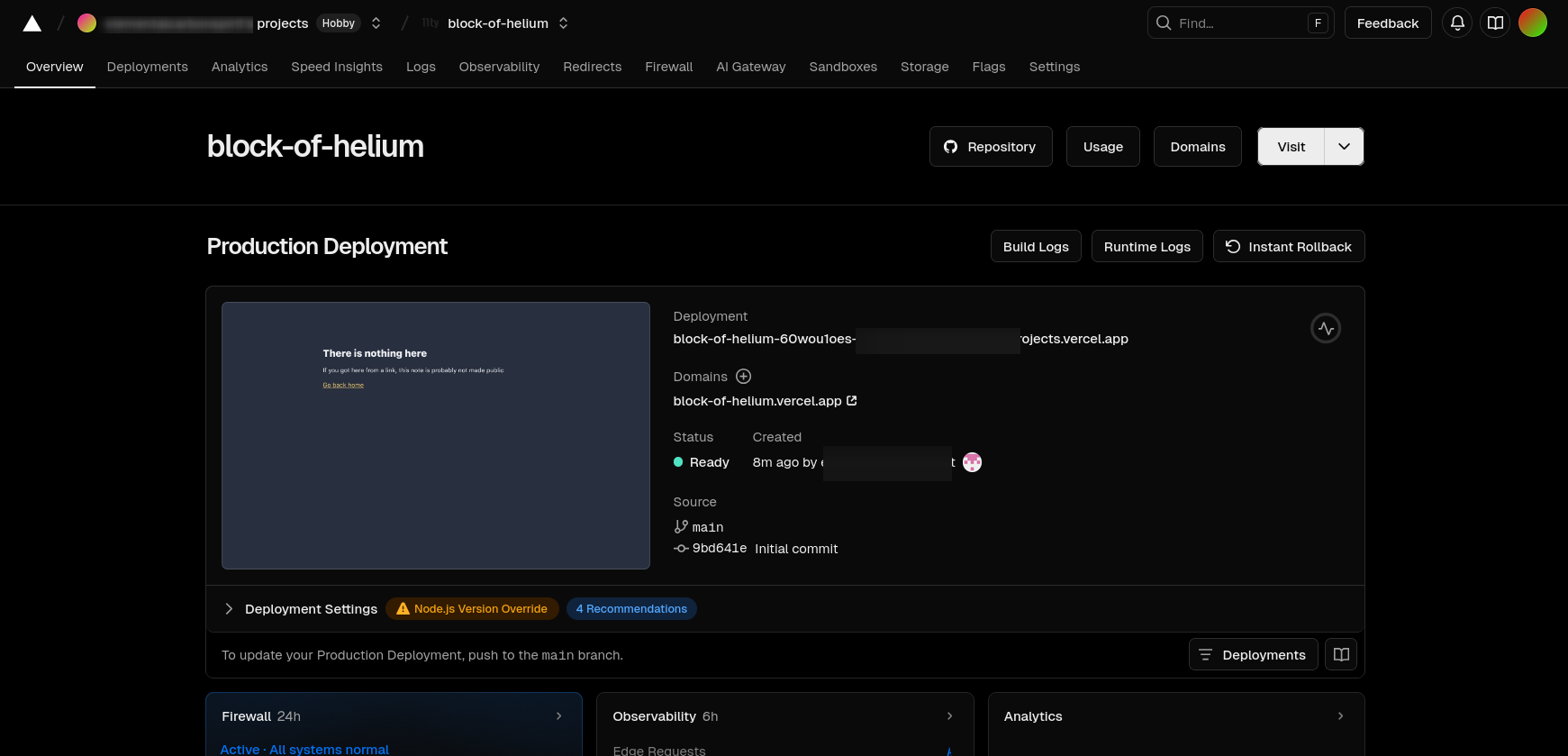This screenshot has width=1568, height=756.
Task: Click the main branch link
Action: tap(699, 527)
